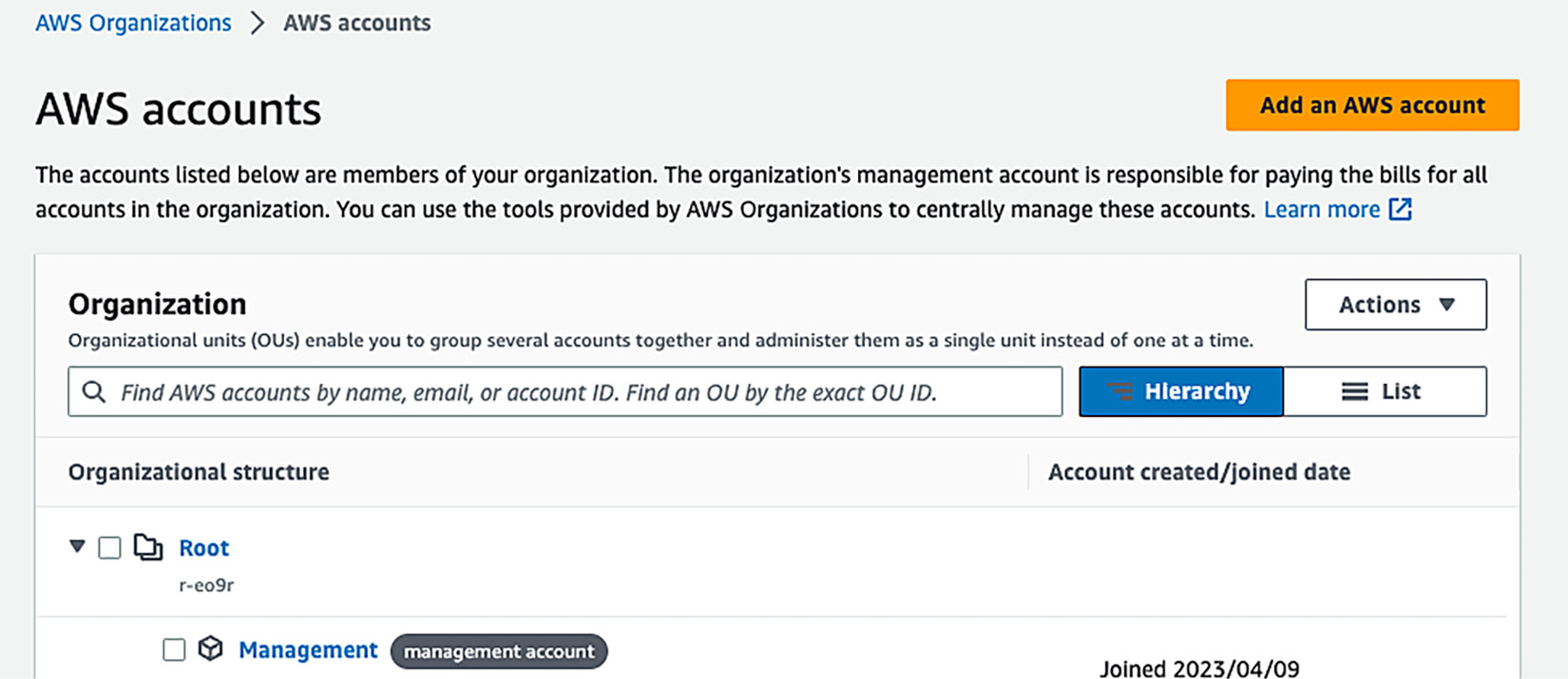Switch to List view

point(1385,391)
